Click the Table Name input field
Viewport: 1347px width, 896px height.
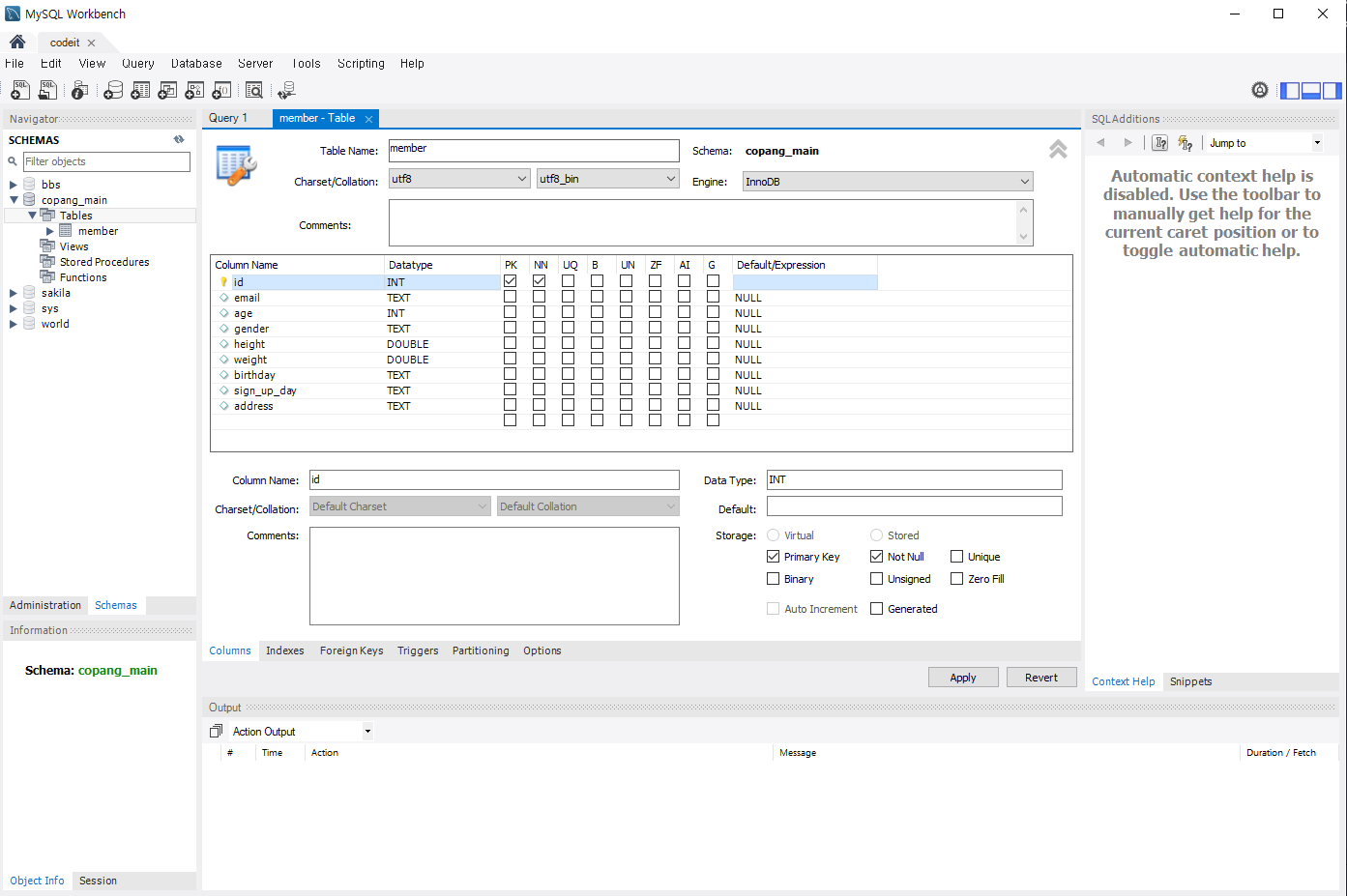[534, 151]
